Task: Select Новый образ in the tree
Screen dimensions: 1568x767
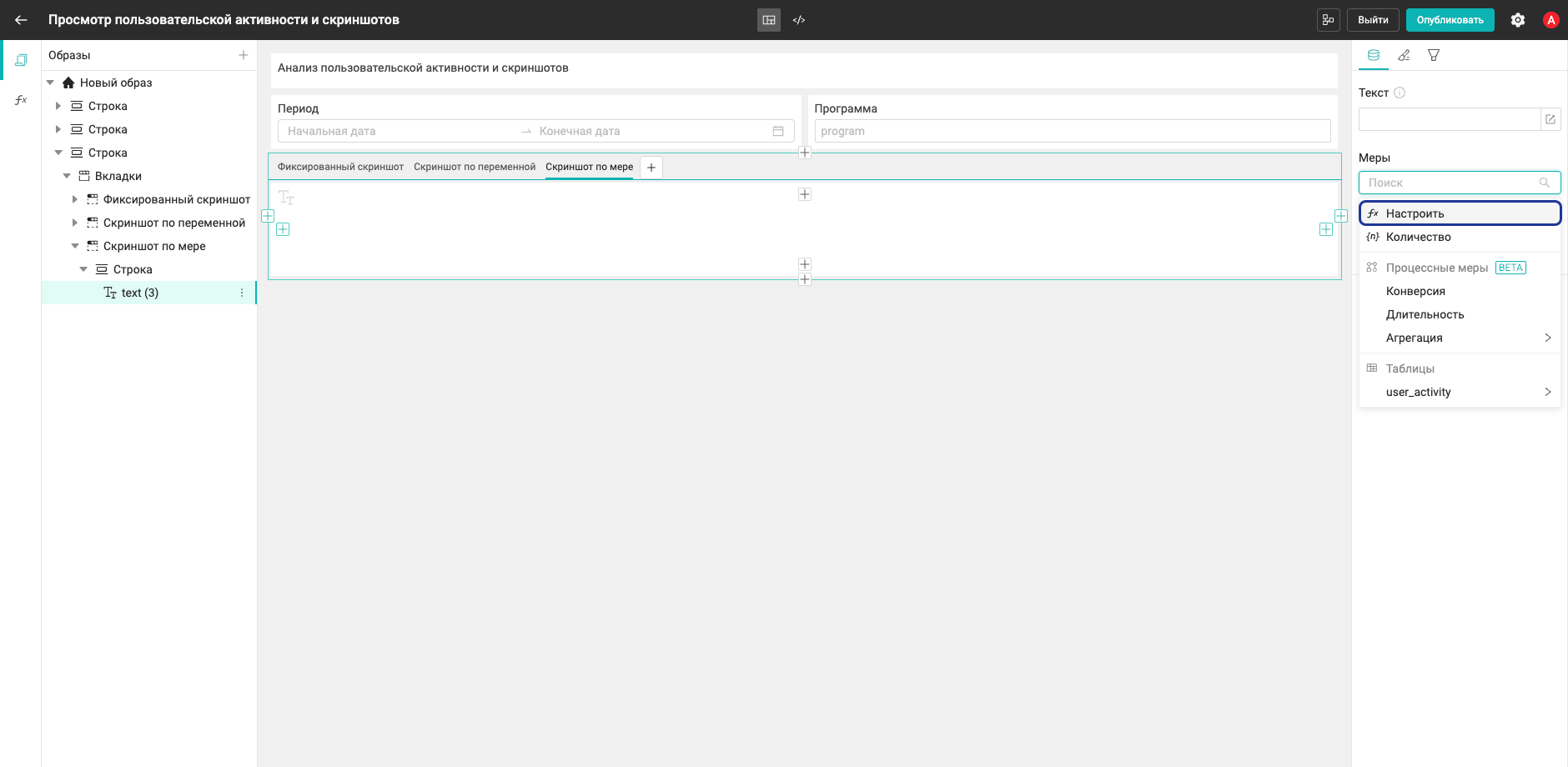Action: point(116,83)
